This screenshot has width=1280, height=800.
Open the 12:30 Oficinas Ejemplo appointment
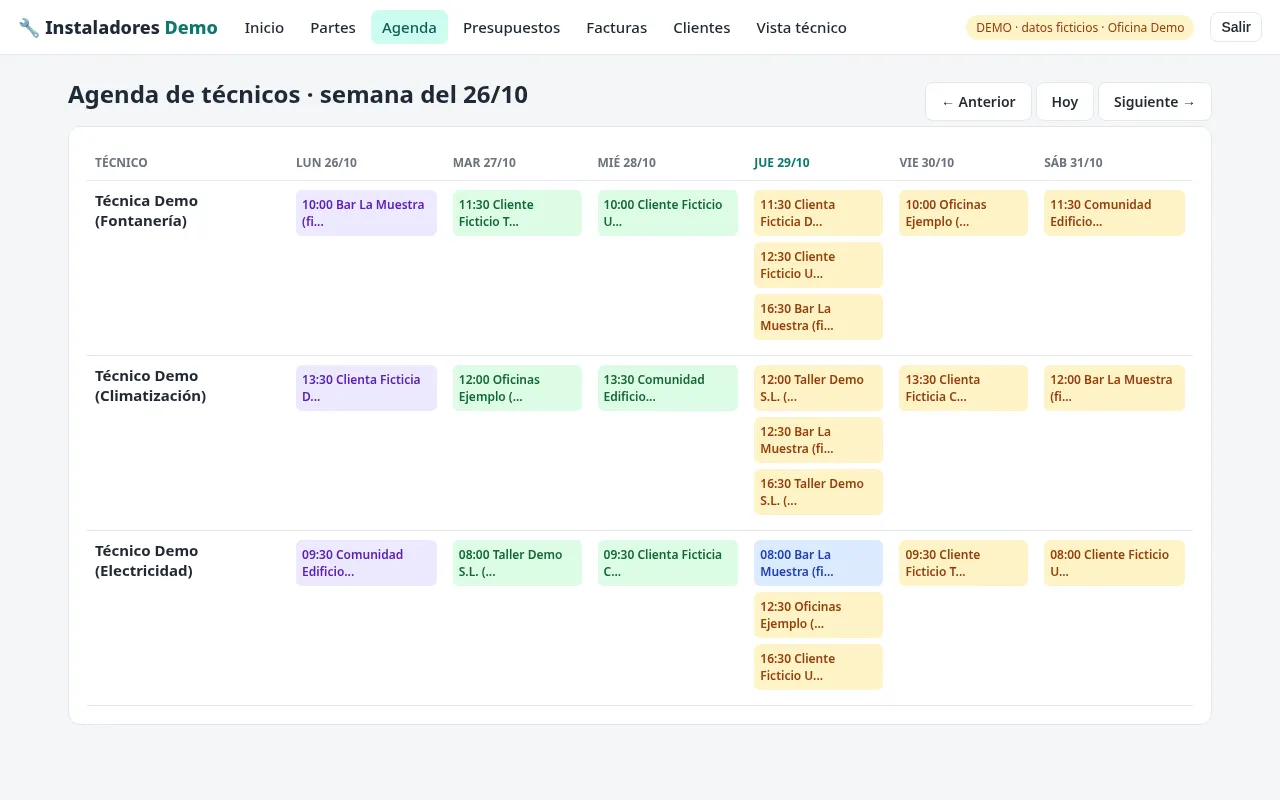pyautogui.click(x=818, y=615)
